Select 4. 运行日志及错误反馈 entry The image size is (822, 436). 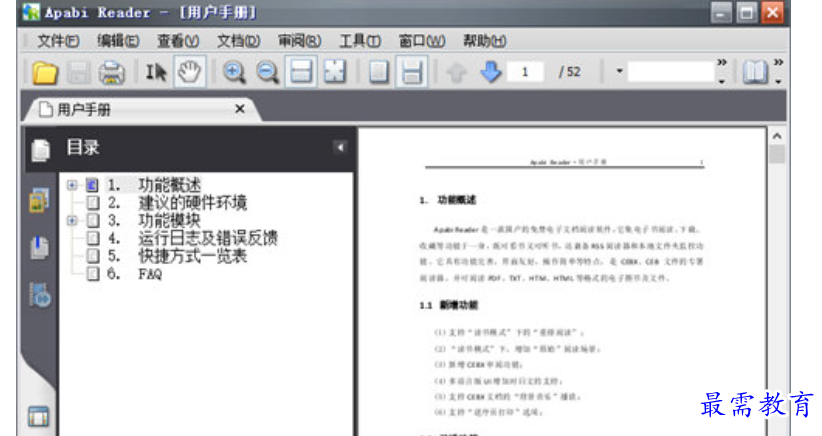coord(192,238)
